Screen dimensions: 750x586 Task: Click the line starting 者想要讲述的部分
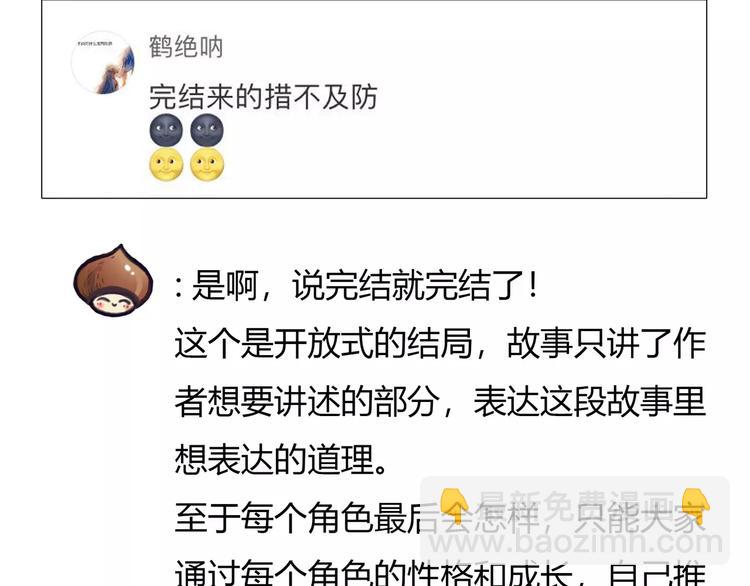[x=440, y=402]
